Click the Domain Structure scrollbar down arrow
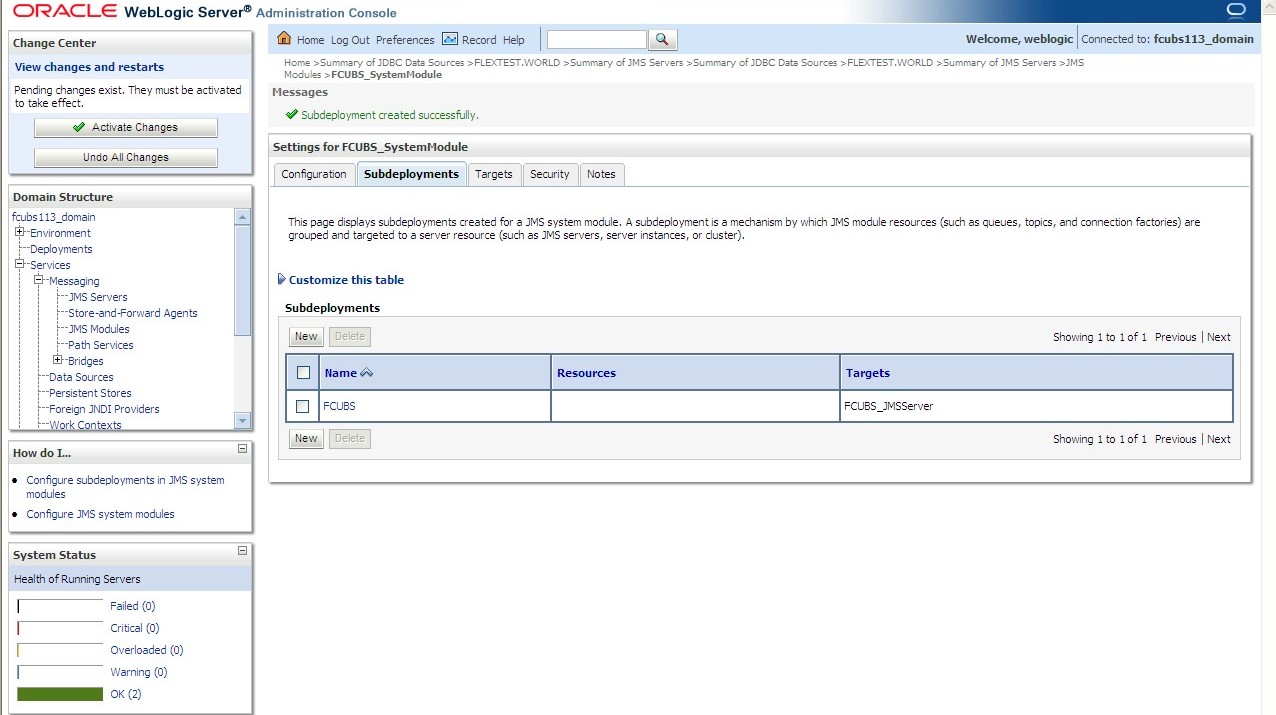1276x715 pixels. coord(242,421)
